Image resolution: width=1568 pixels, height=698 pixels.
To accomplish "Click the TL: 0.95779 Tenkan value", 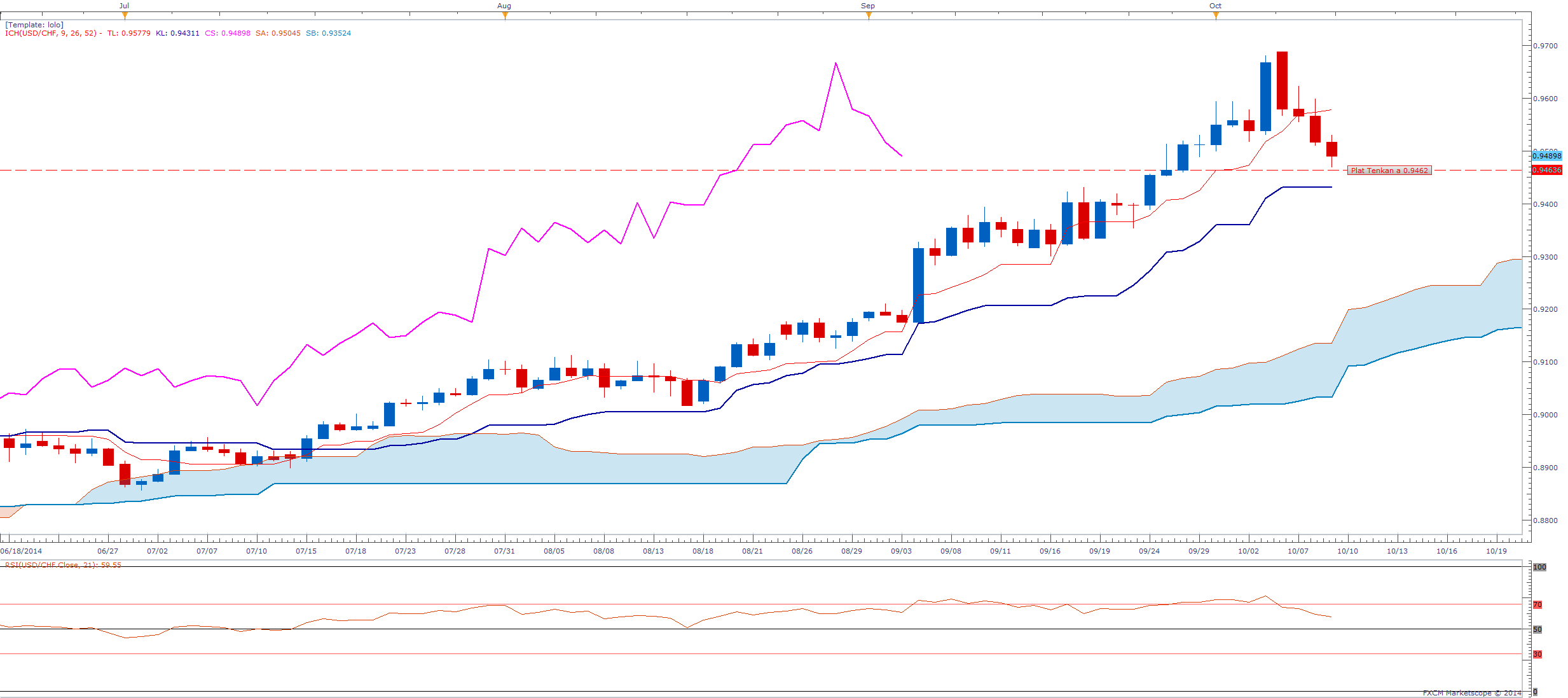I will 128,33.
